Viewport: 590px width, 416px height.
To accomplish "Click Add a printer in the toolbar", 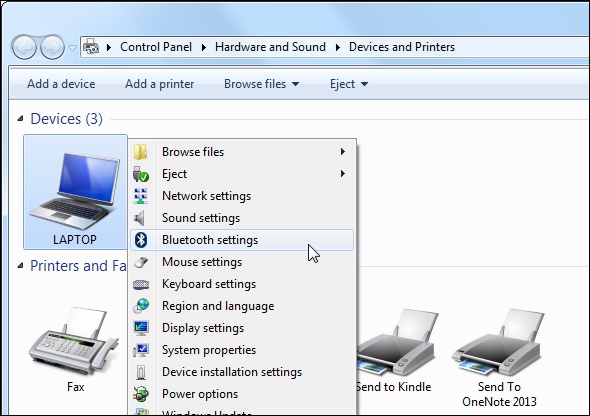I will pyautogui.click(x=160, y=84).
